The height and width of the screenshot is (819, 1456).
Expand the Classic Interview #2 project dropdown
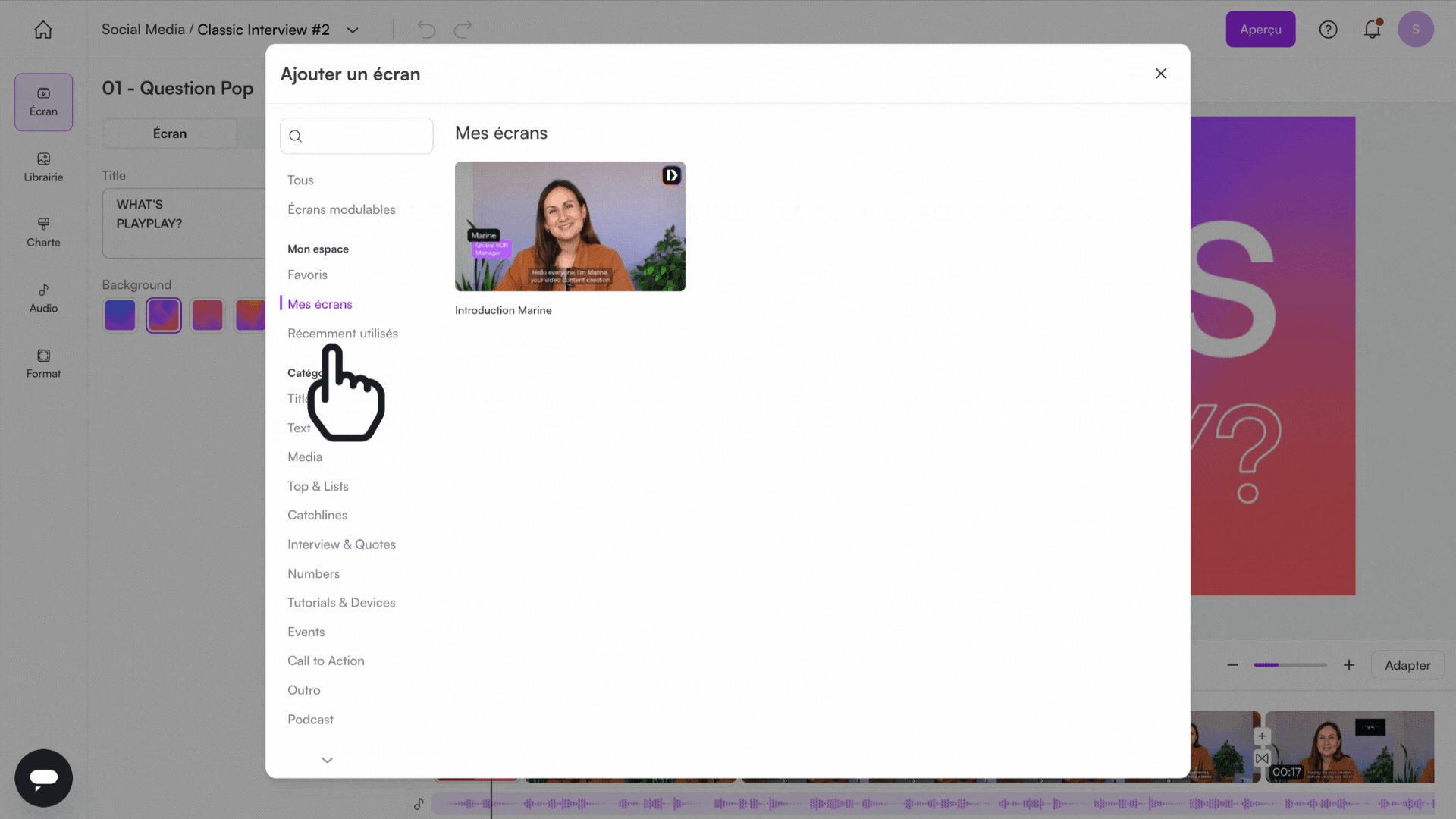click(352, 30)
